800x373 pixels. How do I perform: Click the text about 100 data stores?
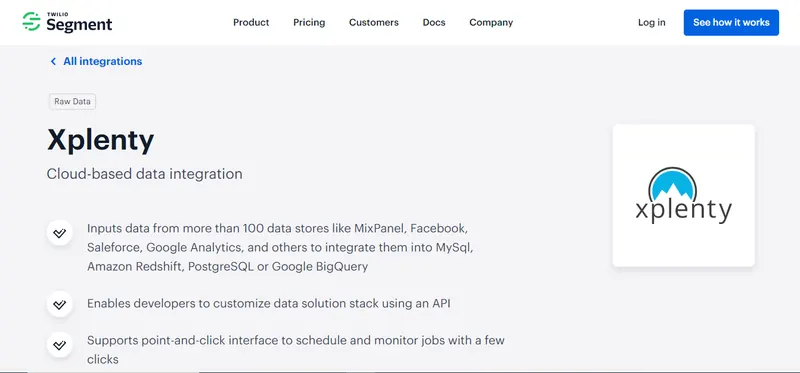point(281,247)
